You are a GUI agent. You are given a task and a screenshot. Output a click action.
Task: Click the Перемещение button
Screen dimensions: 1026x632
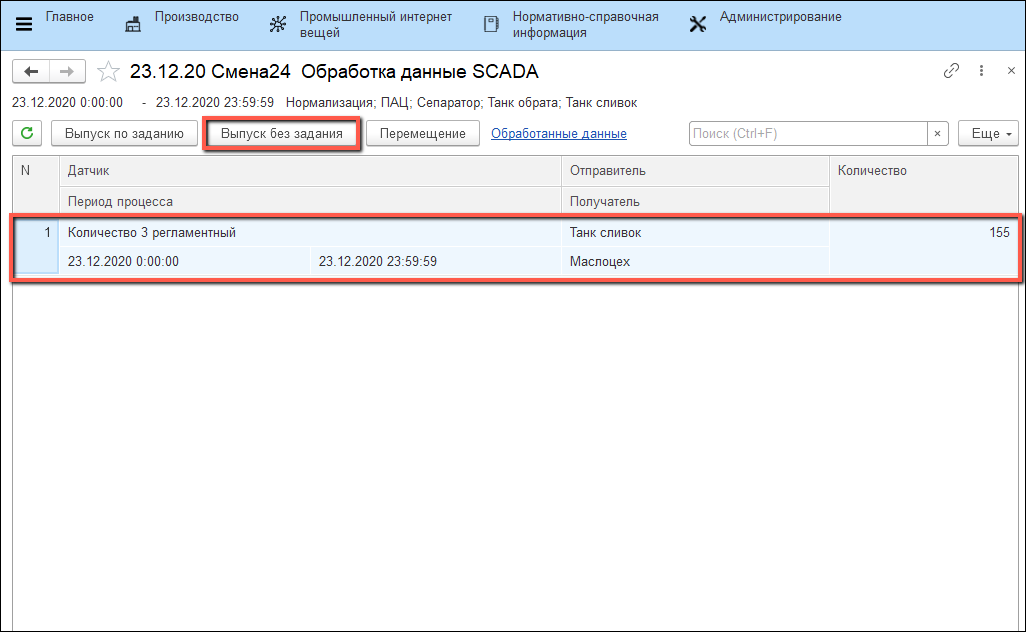pyautogui.click(x=422, y=134)
